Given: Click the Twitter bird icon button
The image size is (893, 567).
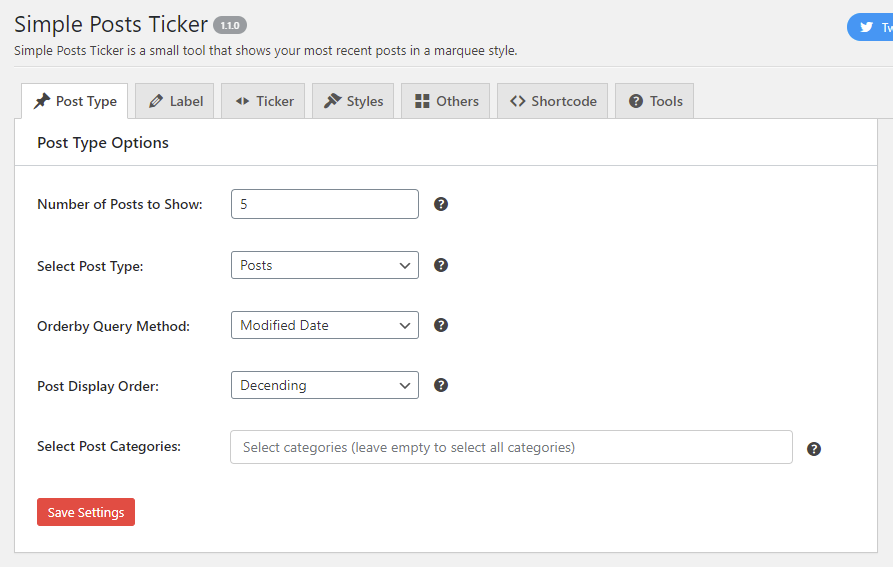Looking at the screenshot, I should (870, 27).
